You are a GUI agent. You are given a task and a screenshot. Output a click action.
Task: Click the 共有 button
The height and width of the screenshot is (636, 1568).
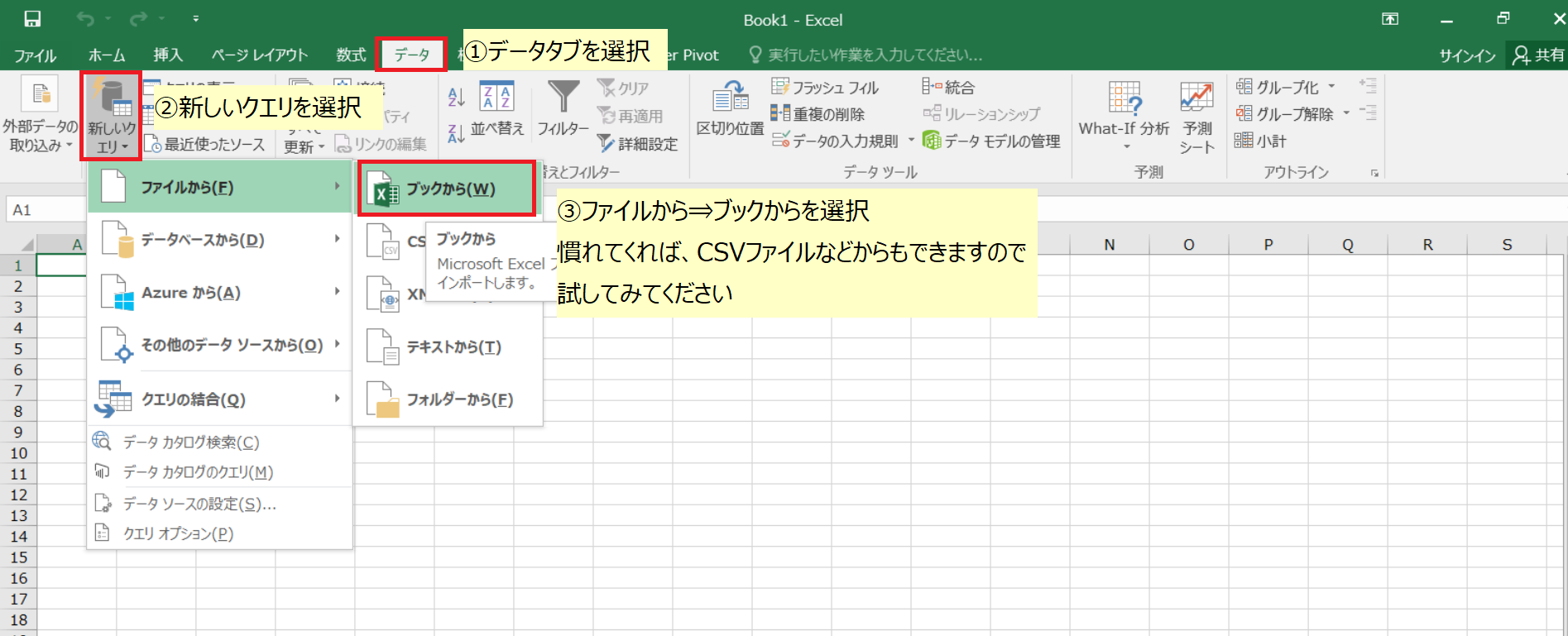[1538, 55]
